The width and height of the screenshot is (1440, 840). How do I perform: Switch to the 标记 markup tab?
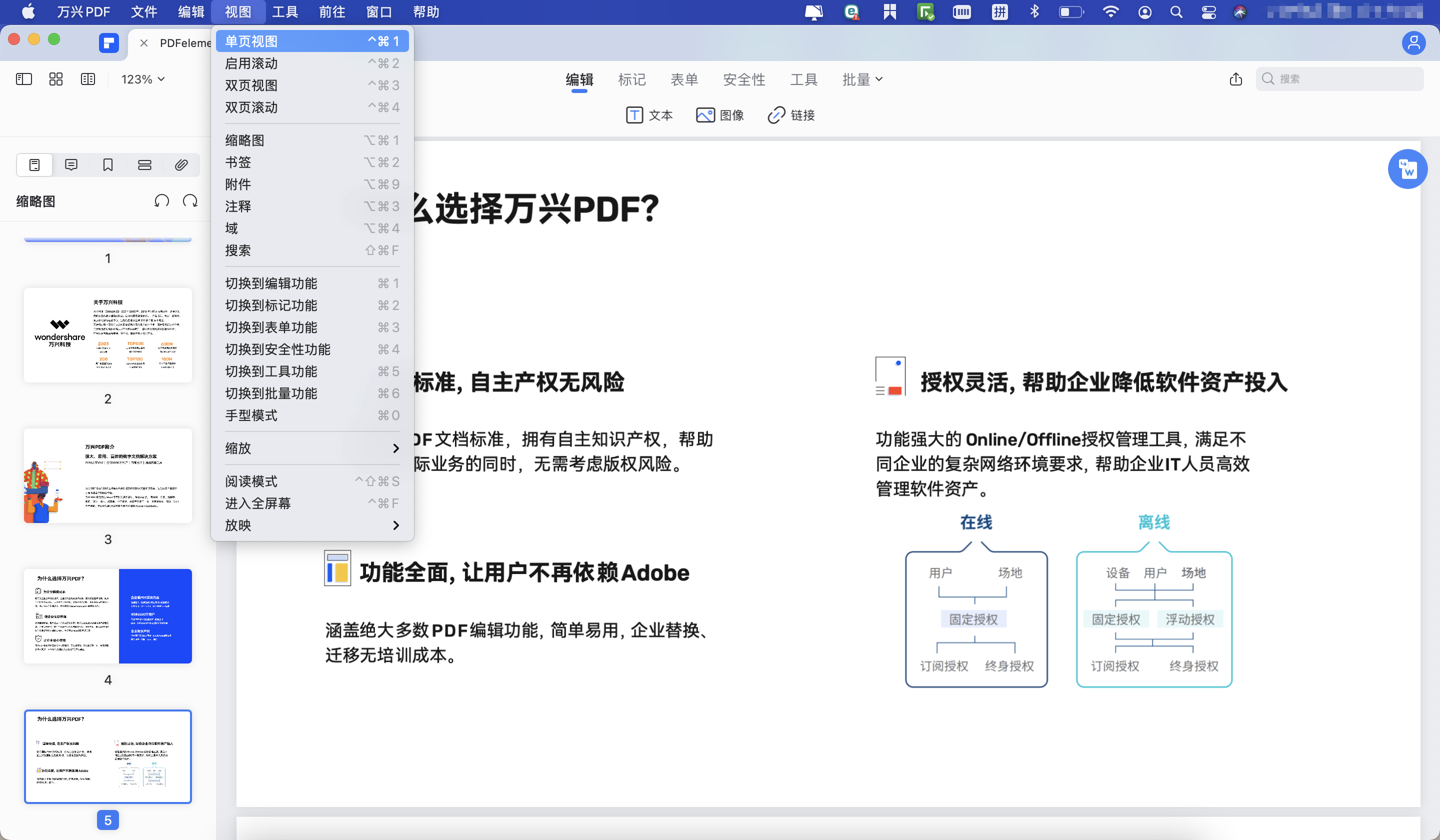631,79
